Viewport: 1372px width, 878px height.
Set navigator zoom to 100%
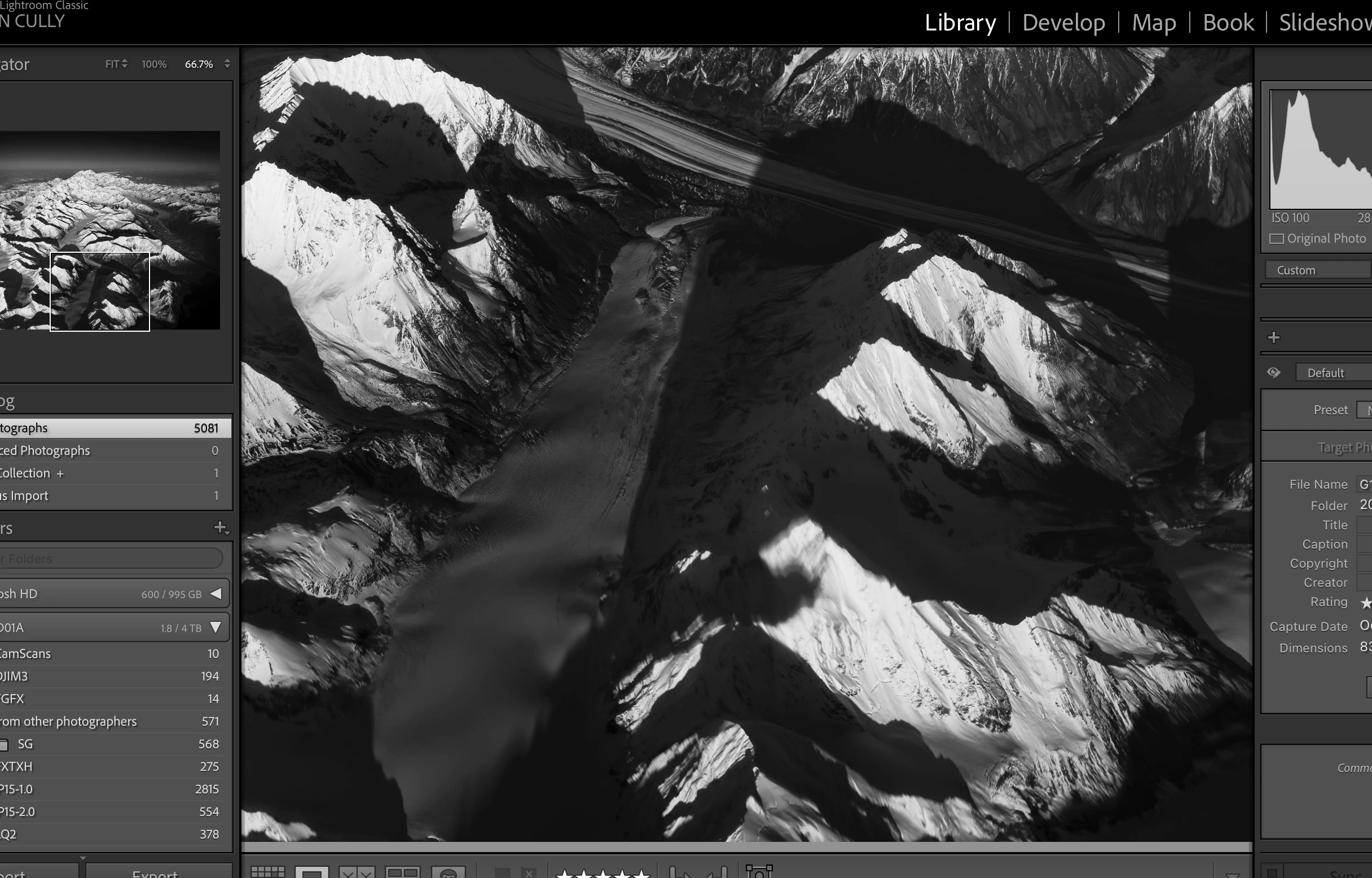154,64
